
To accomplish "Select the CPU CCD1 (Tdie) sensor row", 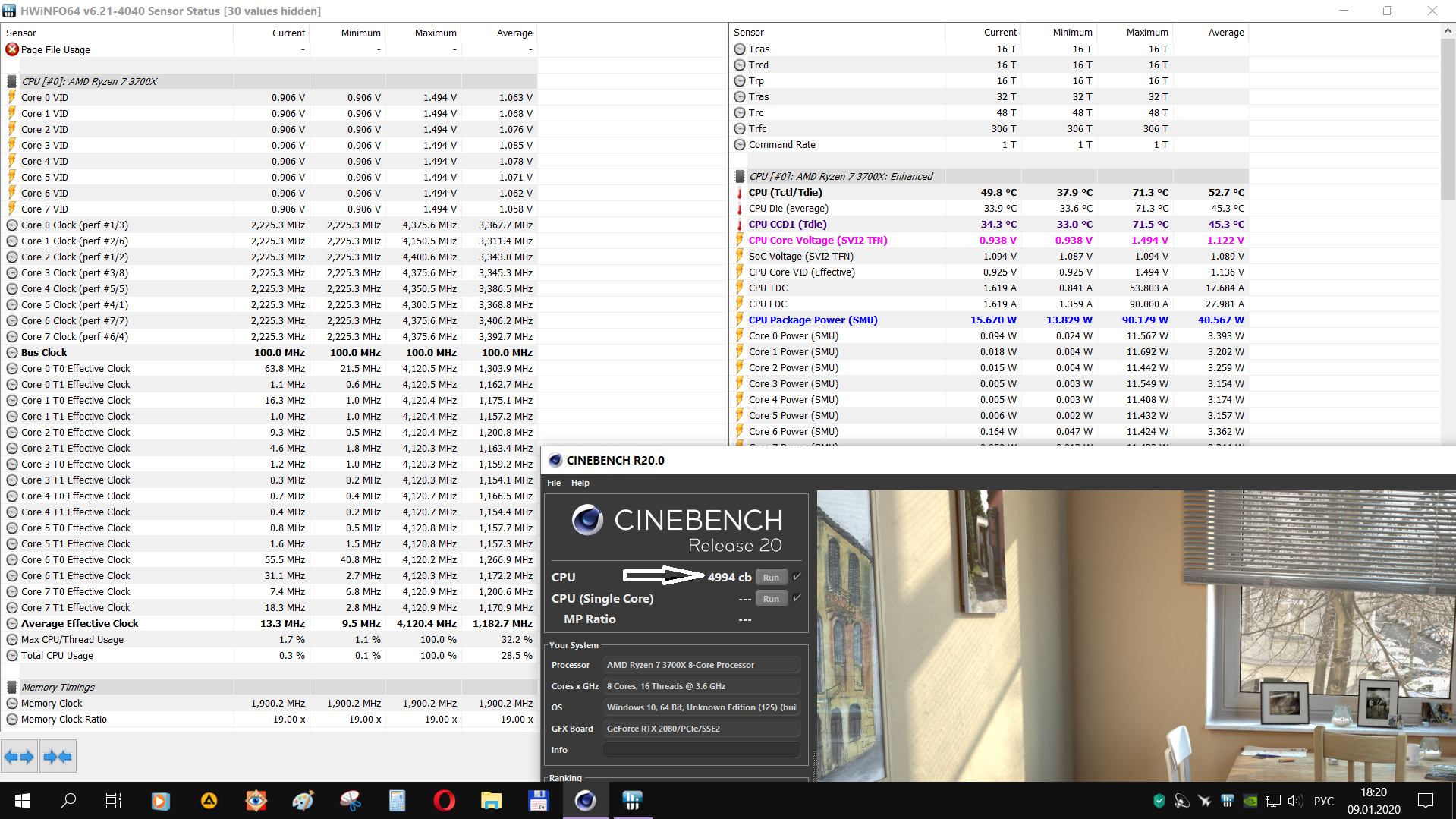I will point(990,225).
